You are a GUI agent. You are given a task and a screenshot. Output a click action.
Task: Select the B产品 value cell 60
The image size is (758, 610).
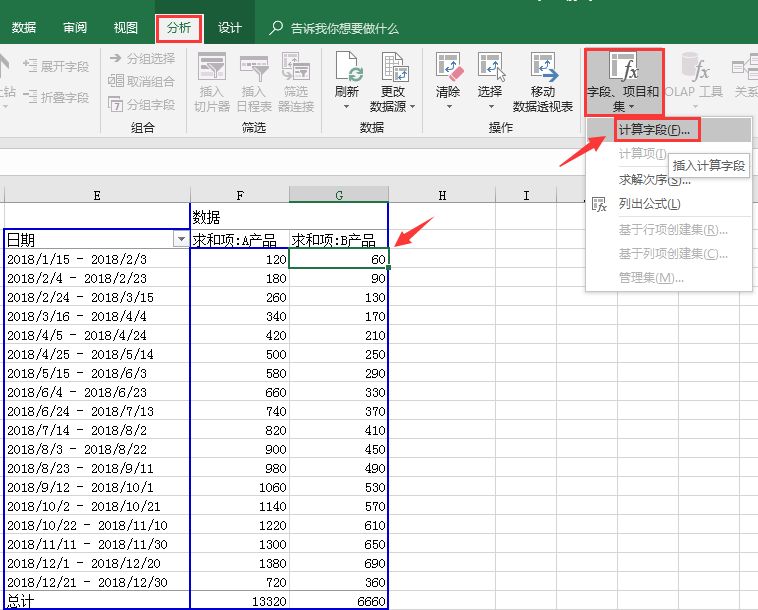pyautogui.click(x=338, y=259)
